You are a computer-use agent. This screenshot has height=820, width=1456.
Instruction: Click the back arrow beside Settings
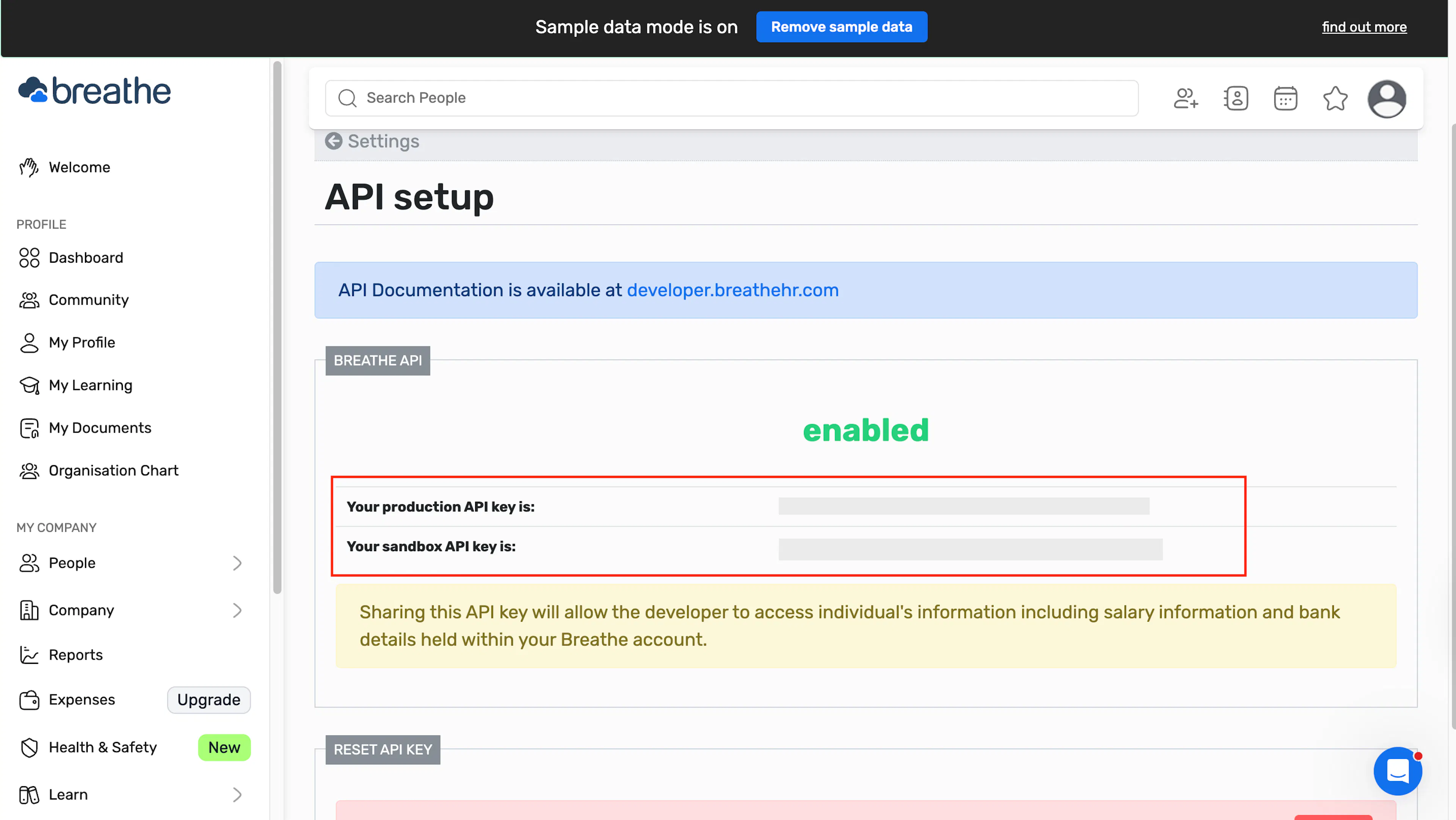[x=334, y=141]
